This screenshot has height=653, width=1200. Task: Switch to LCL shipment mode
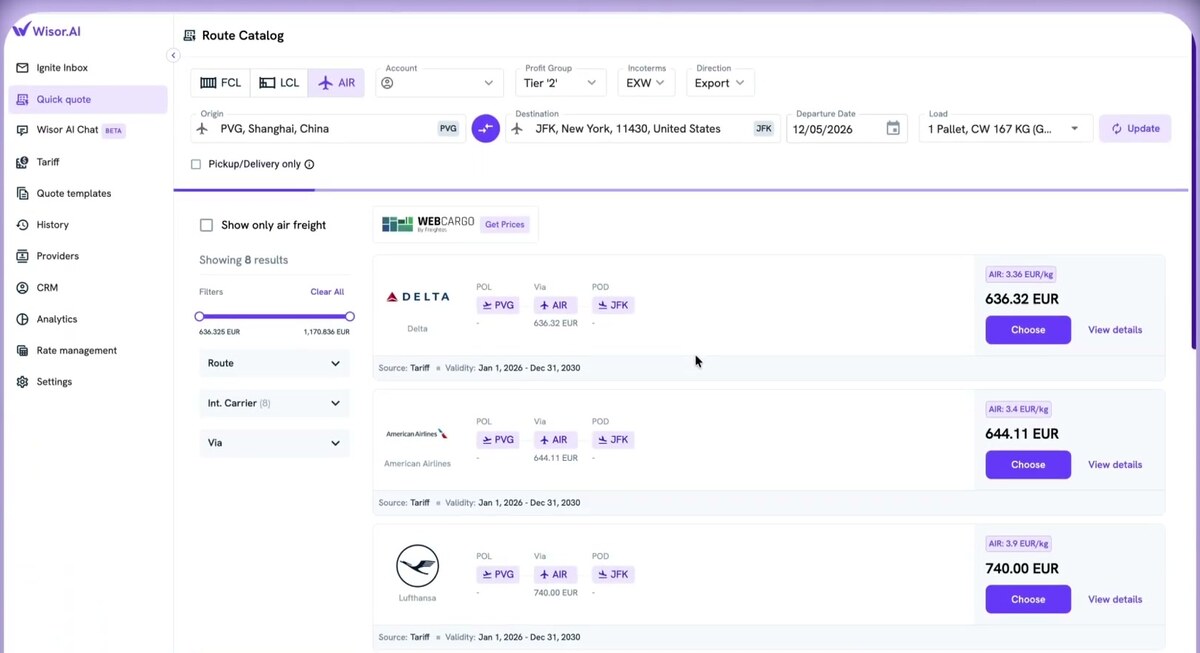(279, 83)
